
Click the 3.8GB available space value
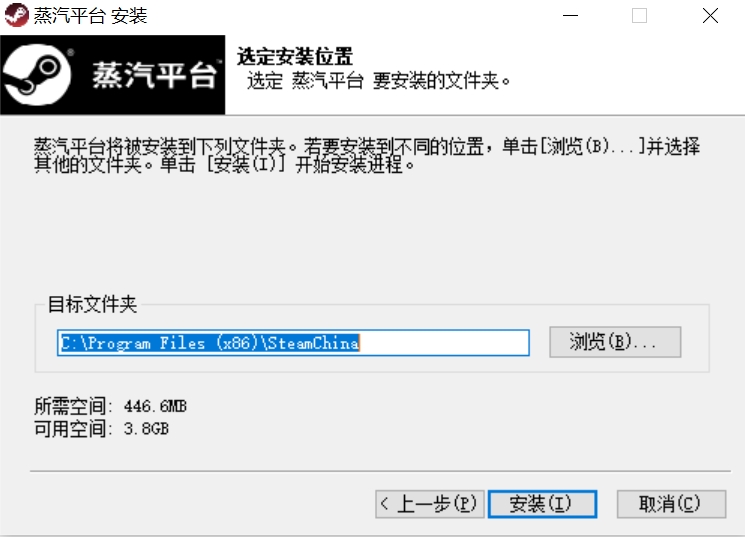pos(146,429)
